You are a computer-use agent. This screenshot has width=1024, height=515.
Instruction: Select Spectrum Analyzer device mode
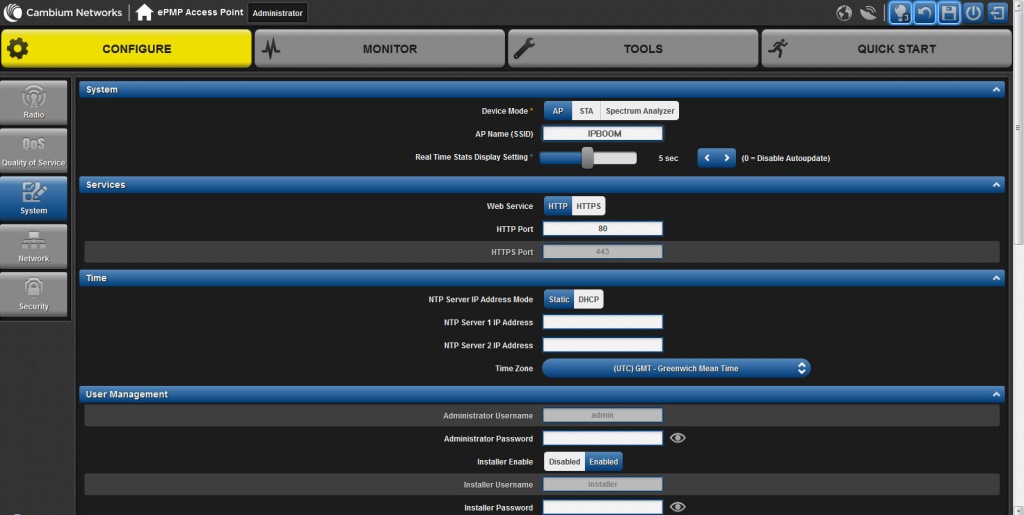coord(640,111)
